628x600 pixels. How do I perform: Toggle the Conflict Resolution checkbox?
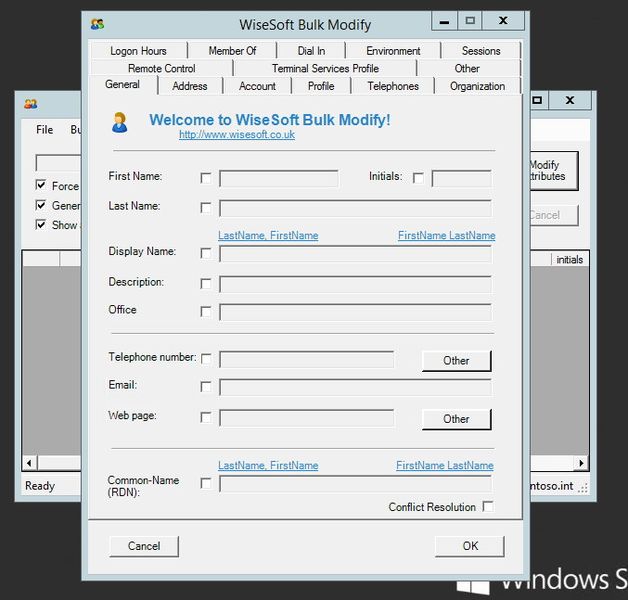[x=488, y=507]
